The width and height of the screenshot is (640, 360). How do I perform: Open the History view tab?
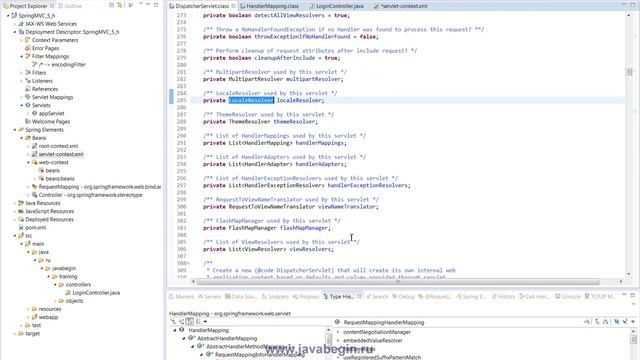click(x=504, y=296)
